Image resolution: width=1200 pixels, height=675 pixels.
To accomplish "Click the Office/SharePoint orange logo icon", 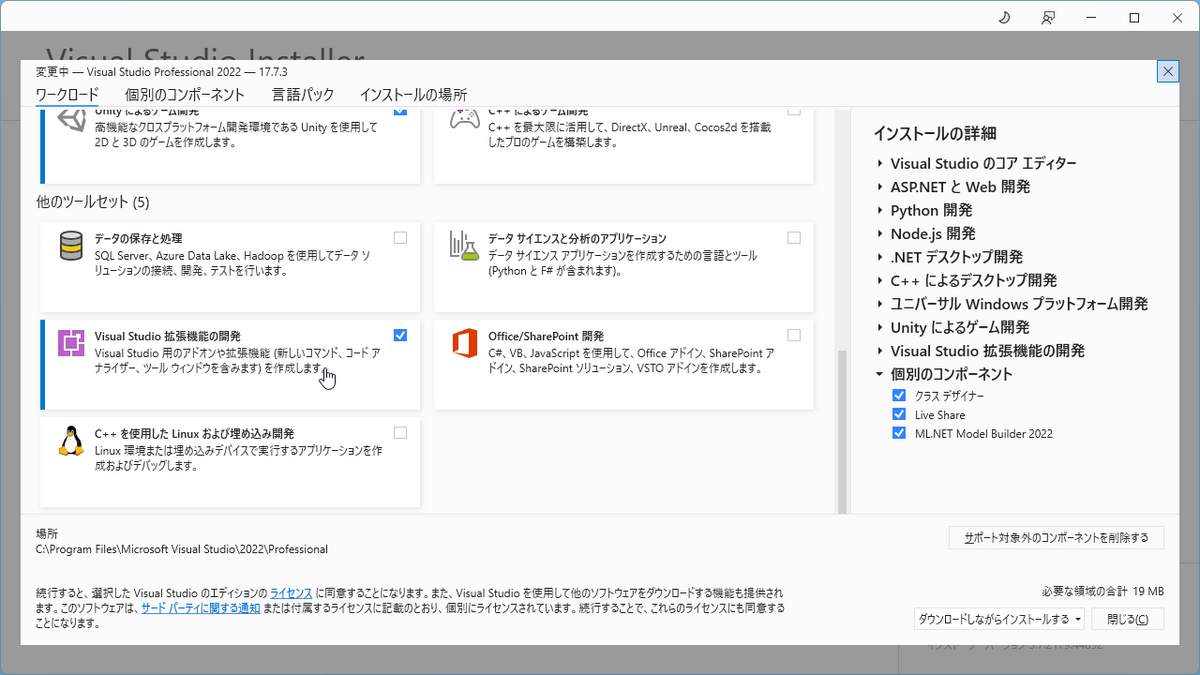I will tap(464, 343).
